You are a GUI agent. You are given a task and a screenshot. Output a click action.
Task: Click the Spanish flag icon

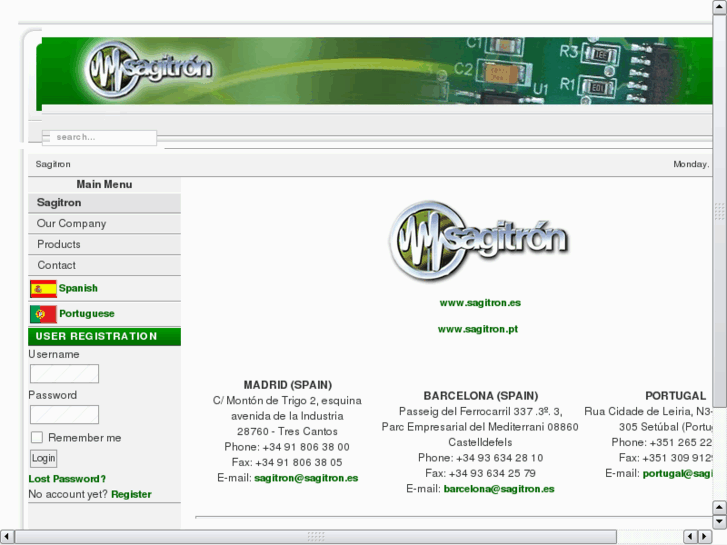tap(43, 289)
